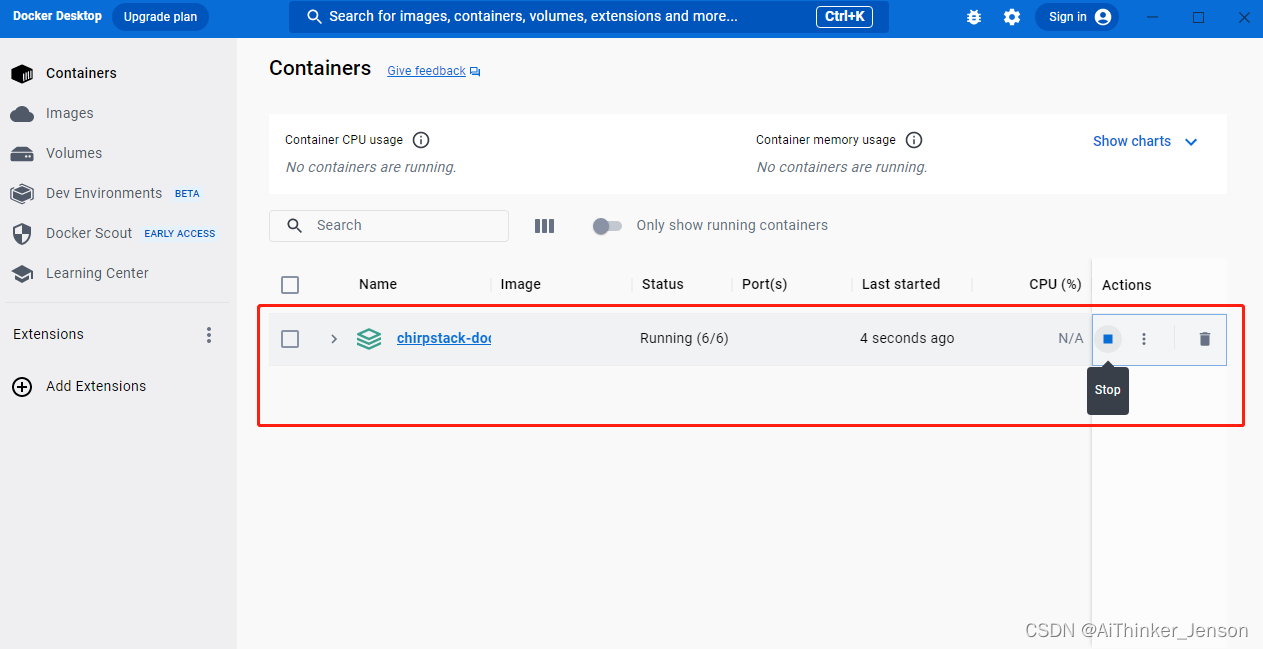Open Dev Environments
The image size is (1263, 649).
103,193
